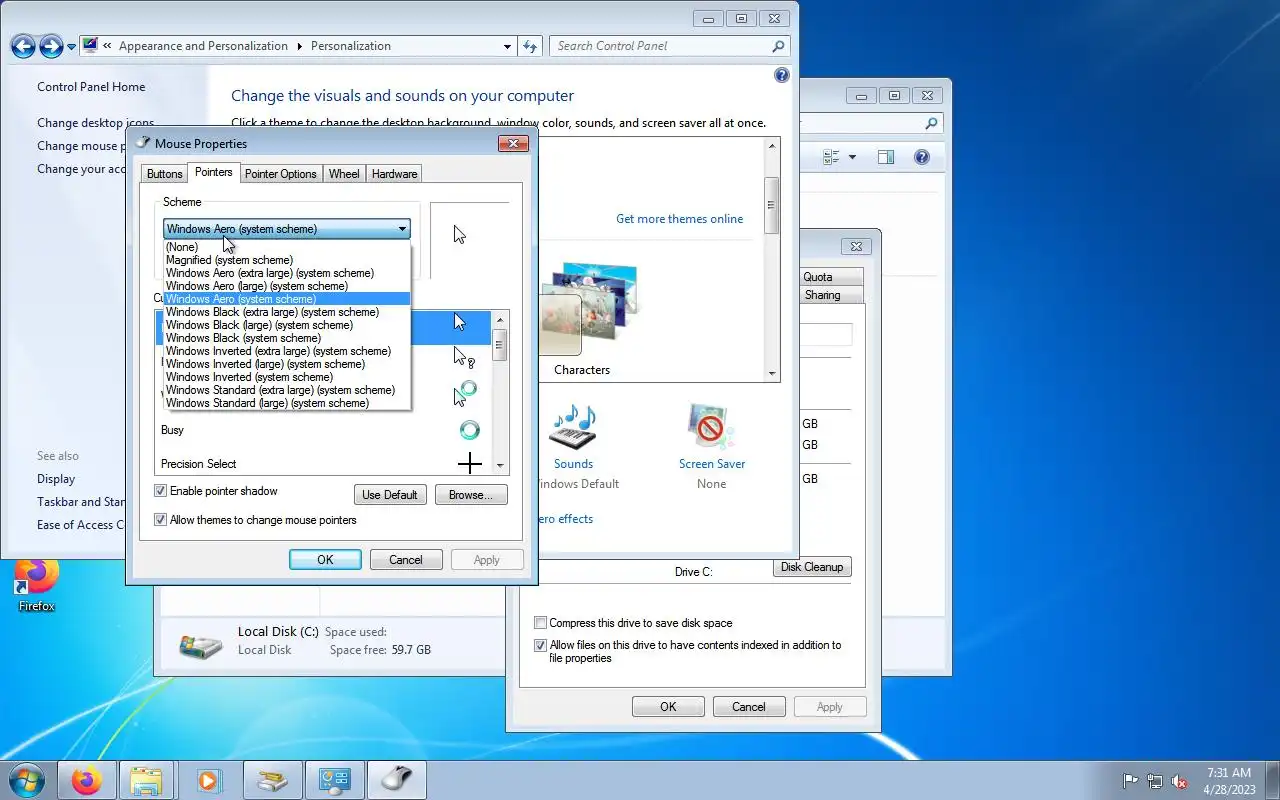
Task: Open the Sounds icon in Personalization
Action: coord(573,427)
